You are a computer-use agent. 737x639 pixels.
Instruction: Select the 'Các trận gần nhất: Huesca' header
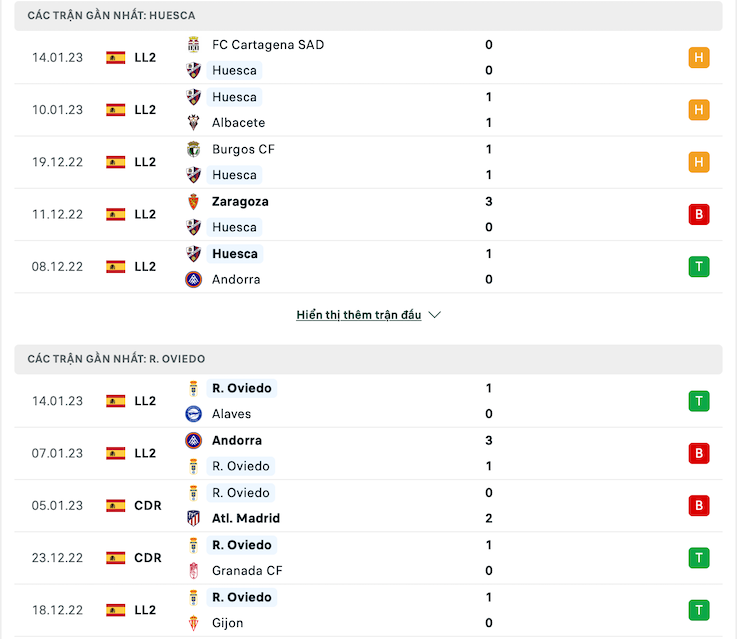tap(368, 16)
